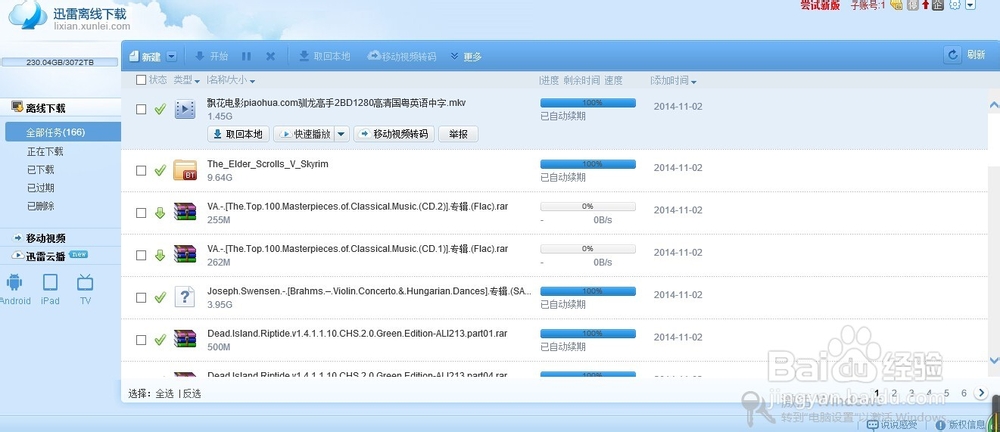Click the BT folder icon of Skyrim
The image size is (1000, 432).
pyautogui.click(x=185, y=170)
